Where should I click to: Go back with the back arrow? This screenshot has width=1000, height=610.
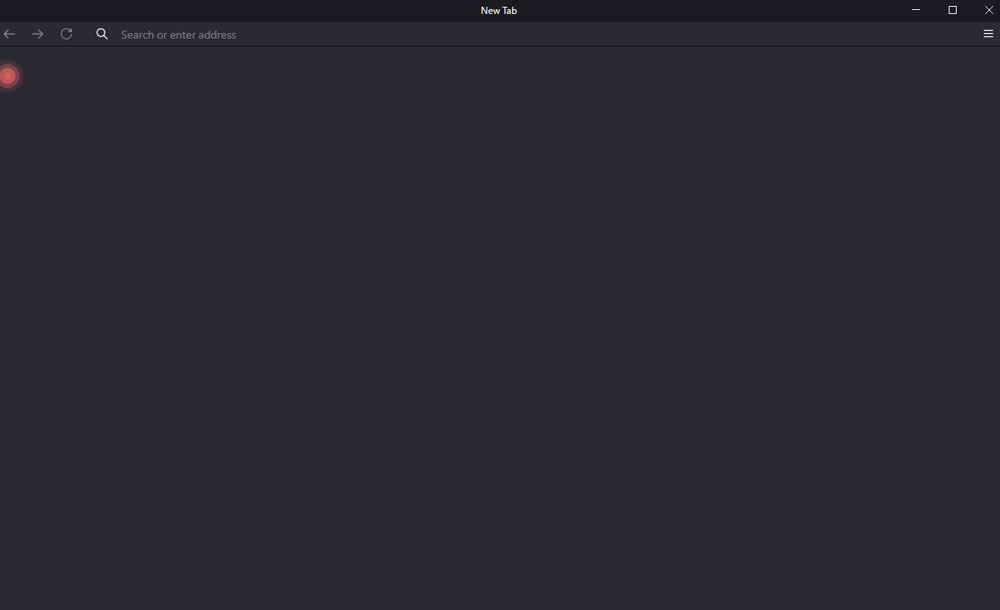pyautogui.click(x=9, y=34)
